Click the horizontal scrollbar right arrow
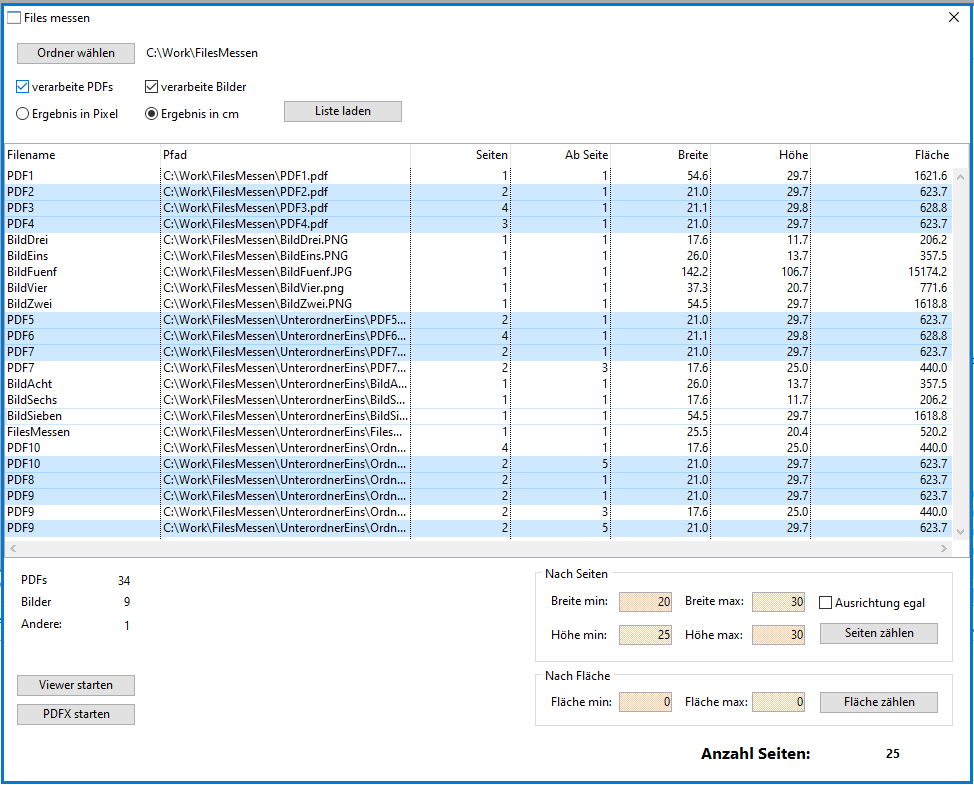The image size is (974, 785). pos(944,549)
